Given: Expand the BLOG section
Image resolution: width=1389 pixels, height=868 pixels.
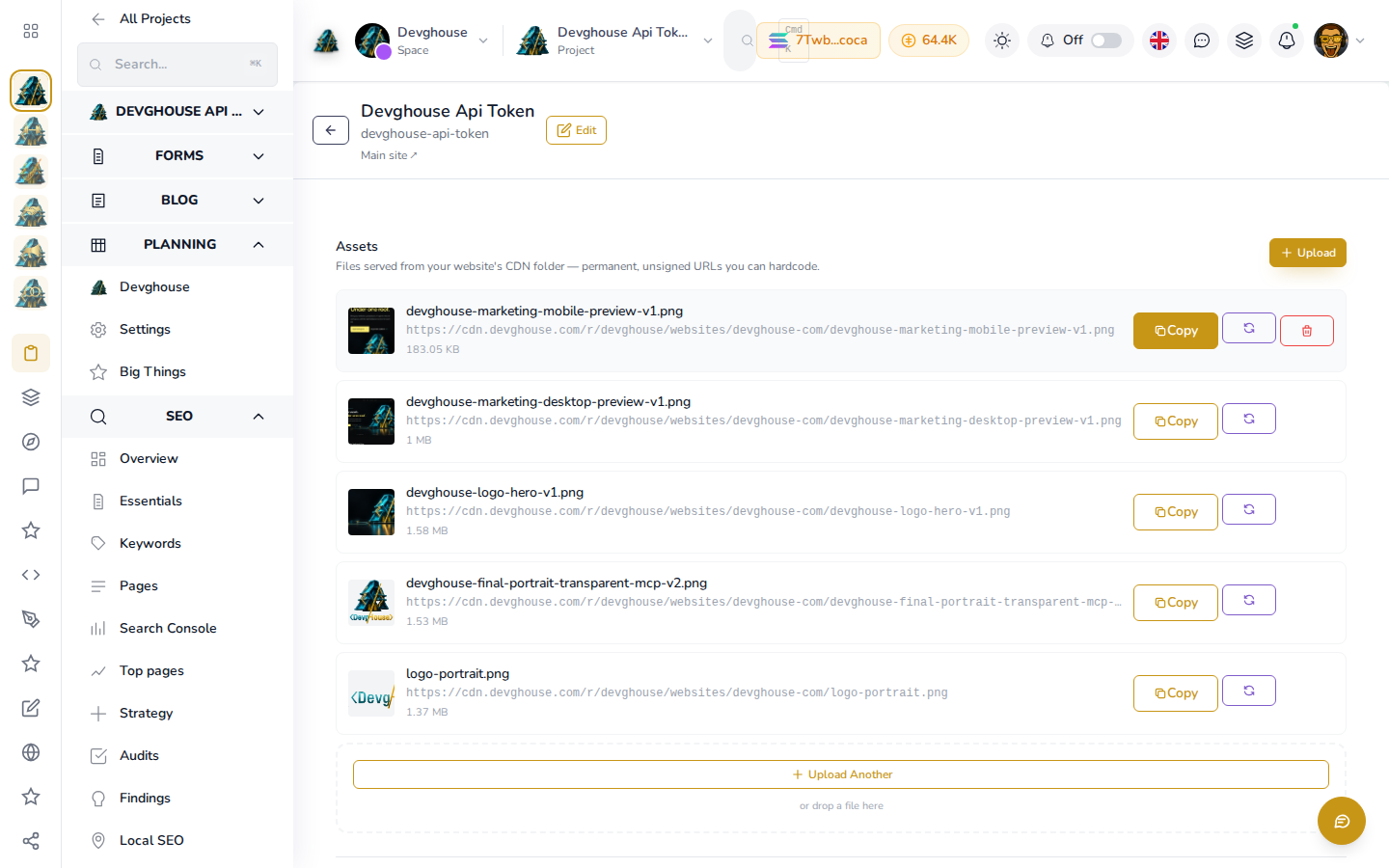Looking at the screenshot, I should pyautogui.click(x=177, y=200).
